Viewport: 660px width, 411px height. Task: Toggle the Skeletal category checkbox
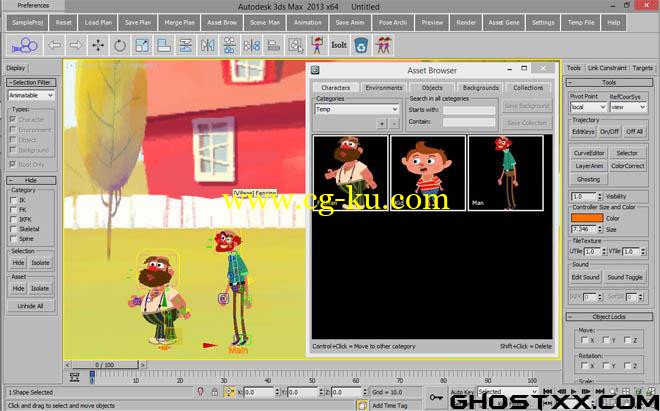click(x=13, y=229)
